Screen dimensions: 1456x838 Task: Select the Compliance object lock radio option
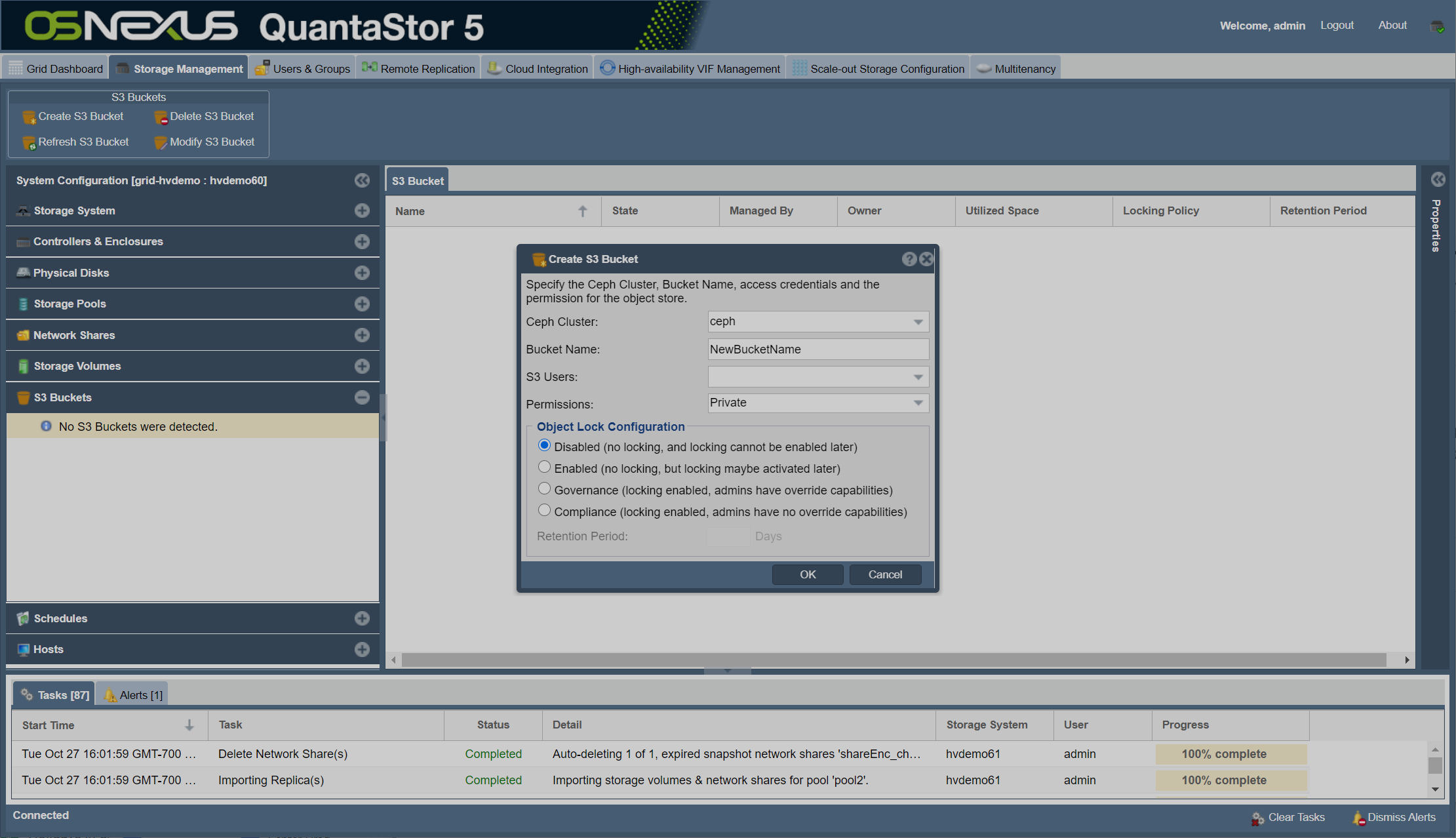pyautogui.click(x=544, y=511)
